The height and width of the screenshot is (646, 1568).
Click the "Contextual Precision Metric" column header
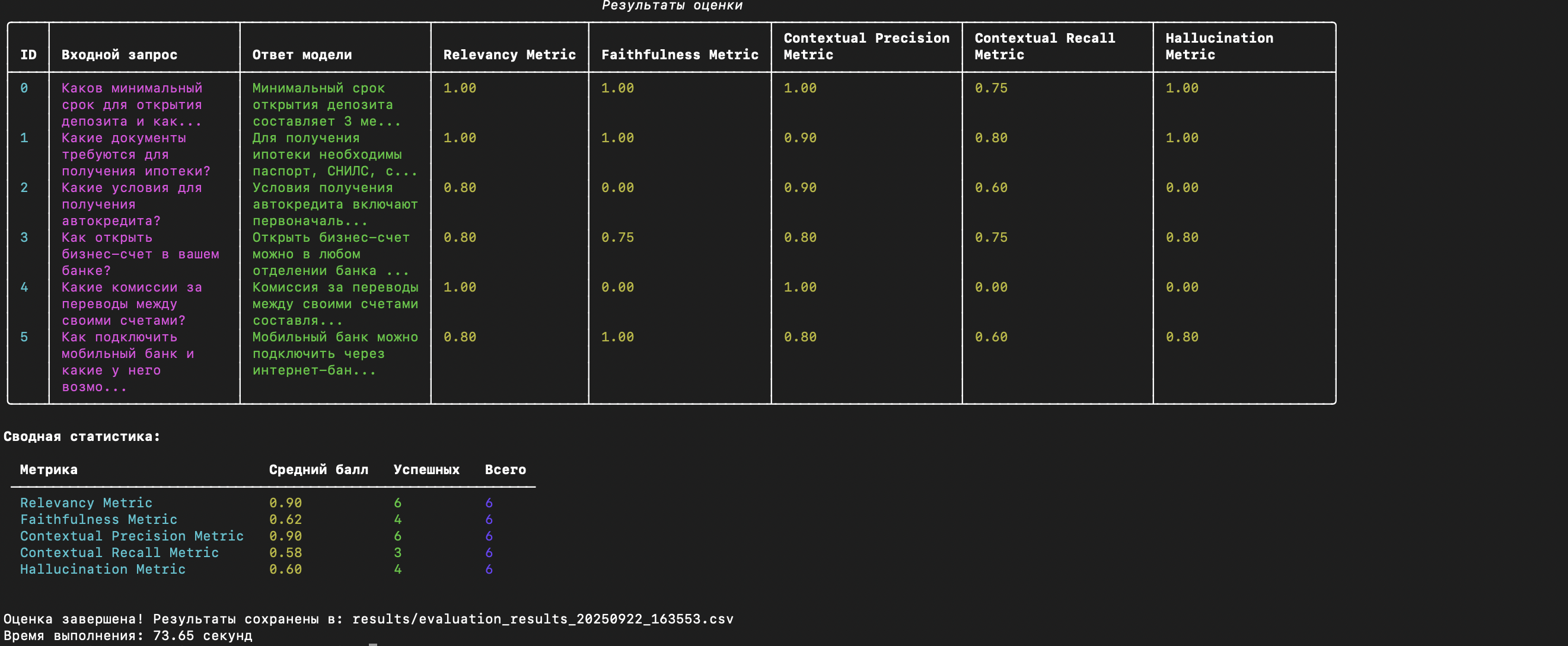[x=866, y=46]
